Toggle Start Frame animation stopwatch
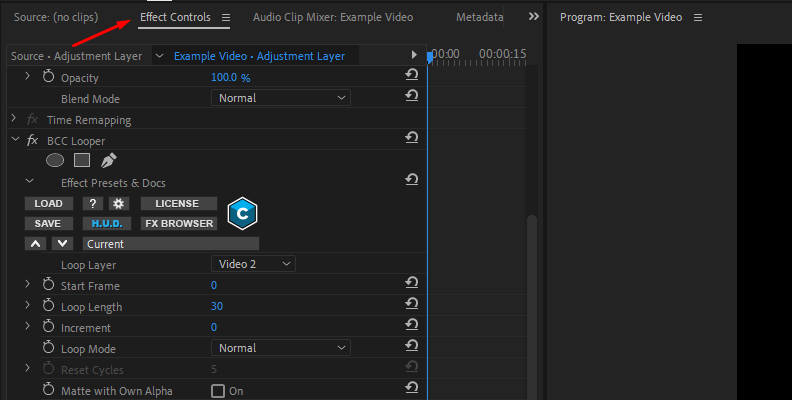 (48, 285)
